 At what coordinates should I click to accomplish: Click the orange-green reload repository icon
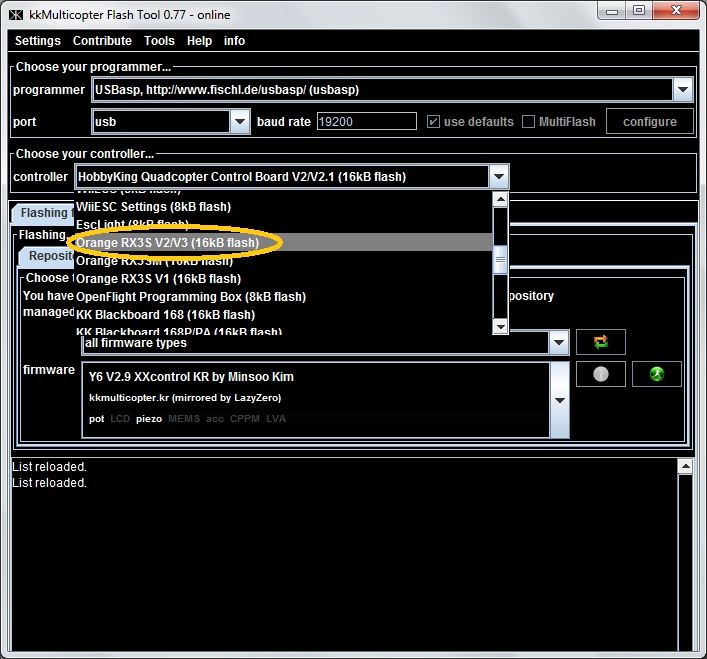click(601, 342)
